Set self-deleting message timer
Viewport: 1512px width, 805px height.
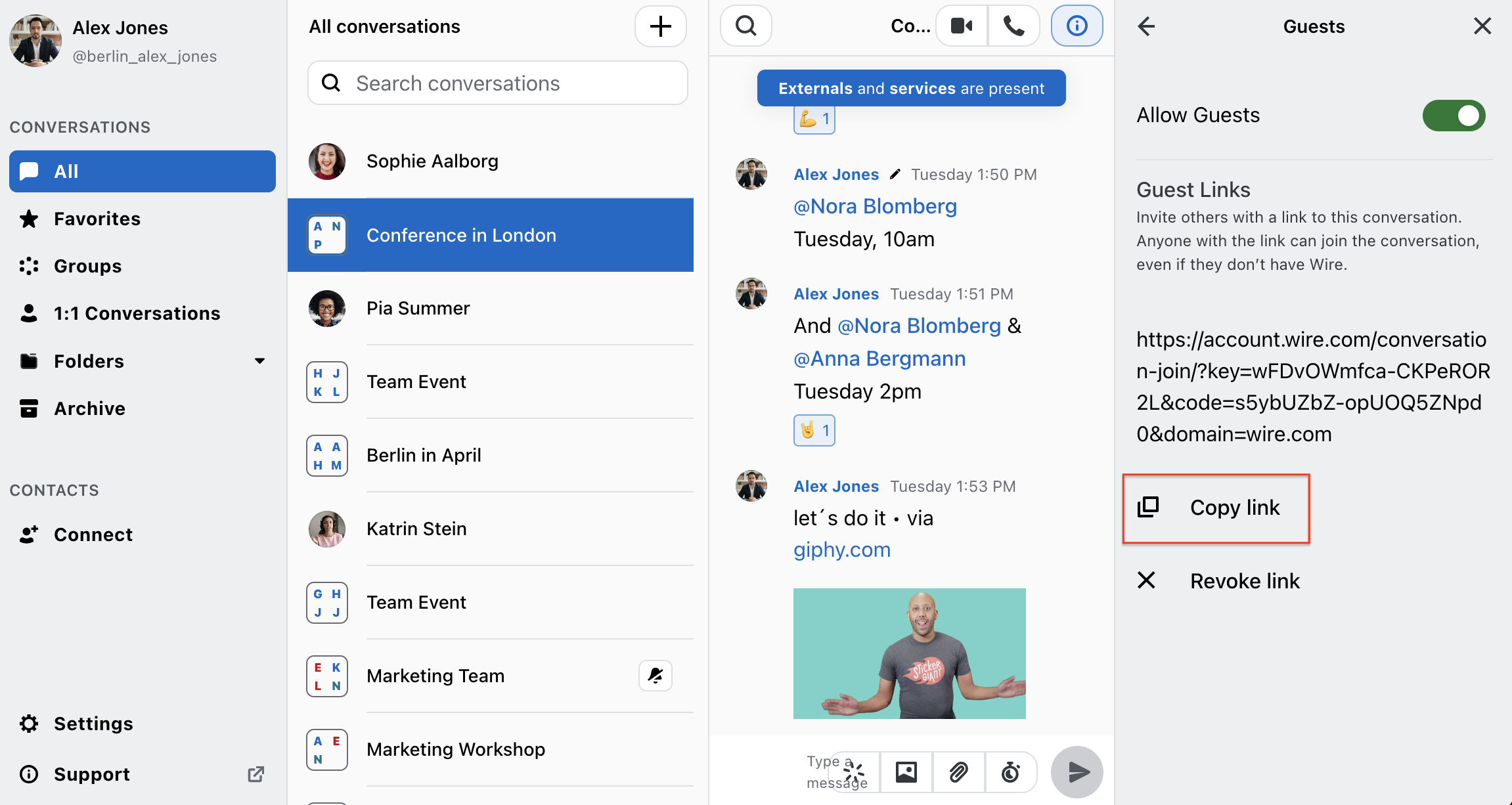pyautogui.click(x=1010, y=772)
